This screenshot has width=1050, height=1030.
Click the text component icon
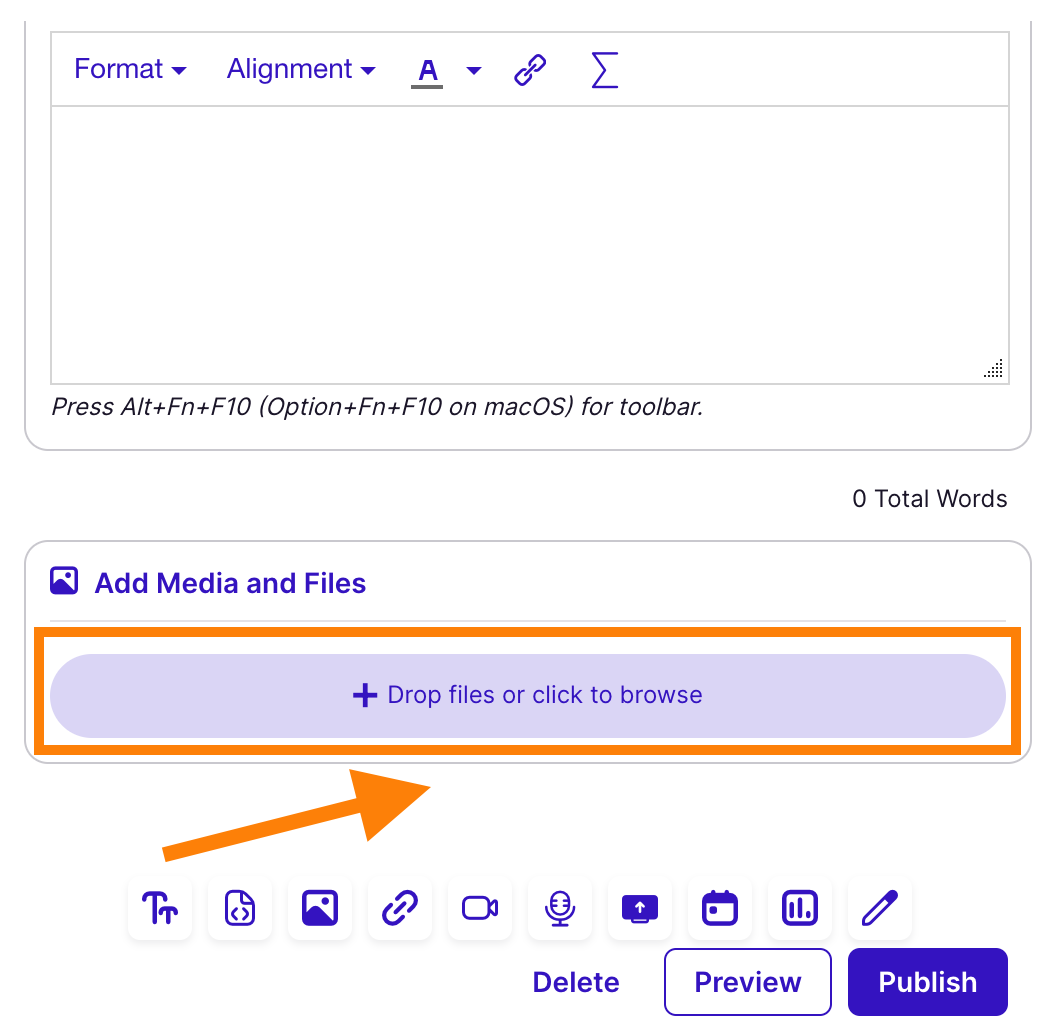160,908
